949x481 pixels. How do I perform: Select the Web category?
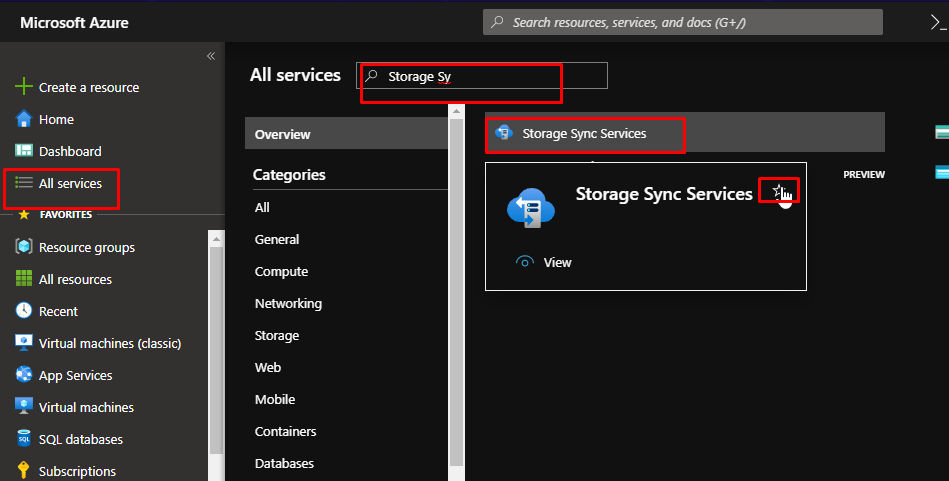(268, 367)
